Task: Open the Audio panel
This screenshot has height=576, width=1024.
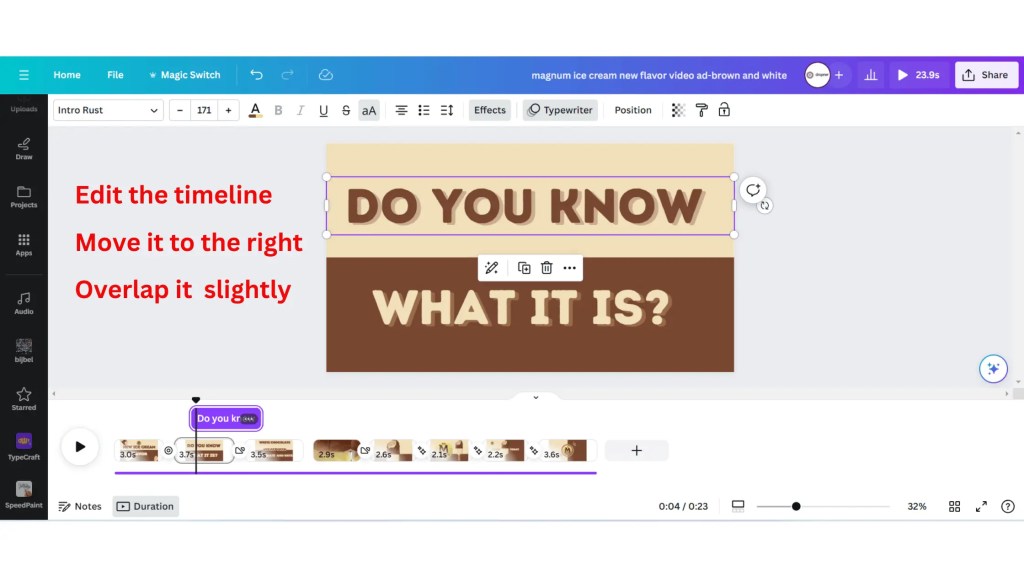Action: tap(23, 300)
